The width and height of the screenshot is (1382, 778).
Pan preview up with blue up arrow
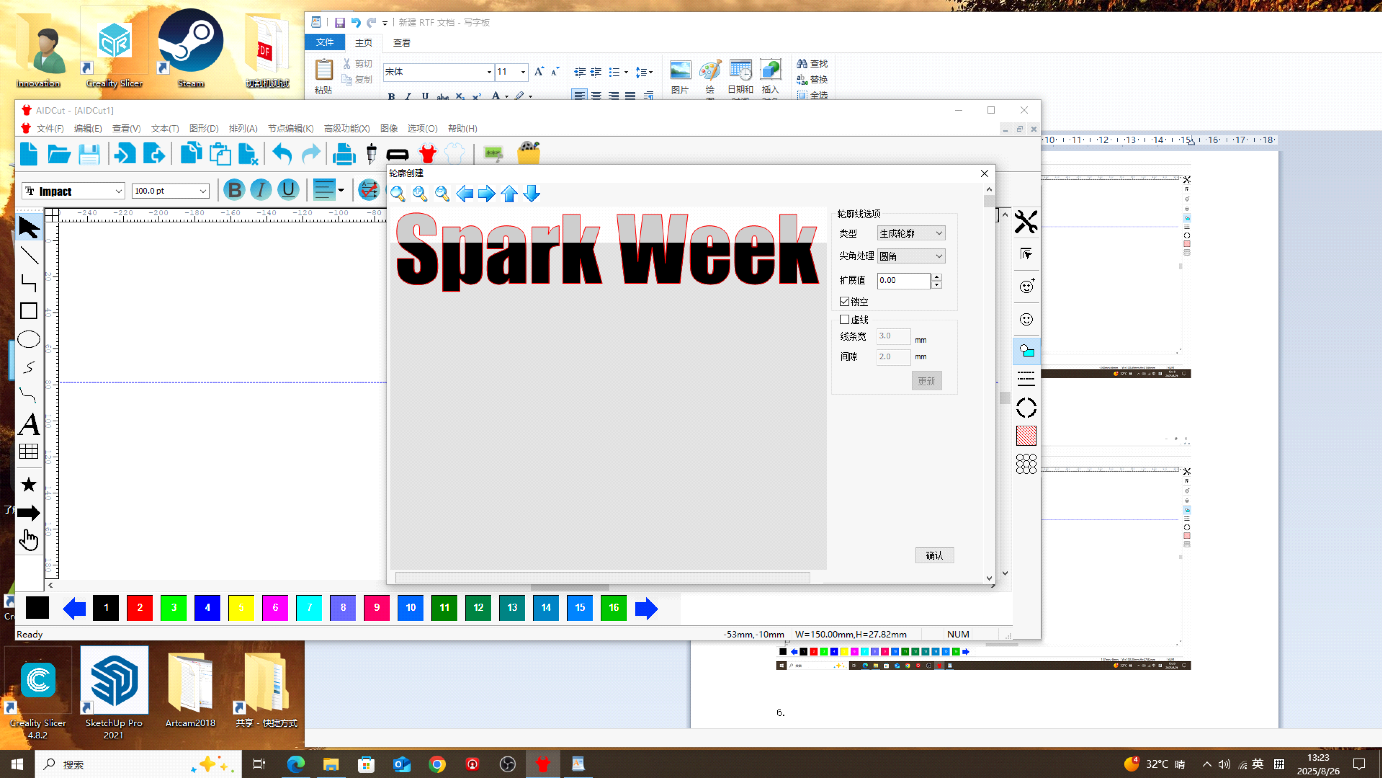click(x=509, y=193)
